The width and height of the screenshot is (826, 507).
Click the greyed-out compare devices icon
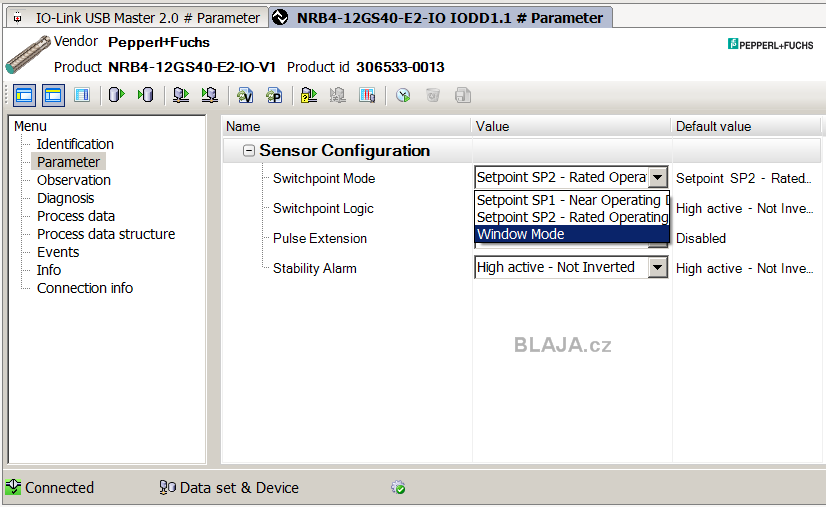click(338, 95)
